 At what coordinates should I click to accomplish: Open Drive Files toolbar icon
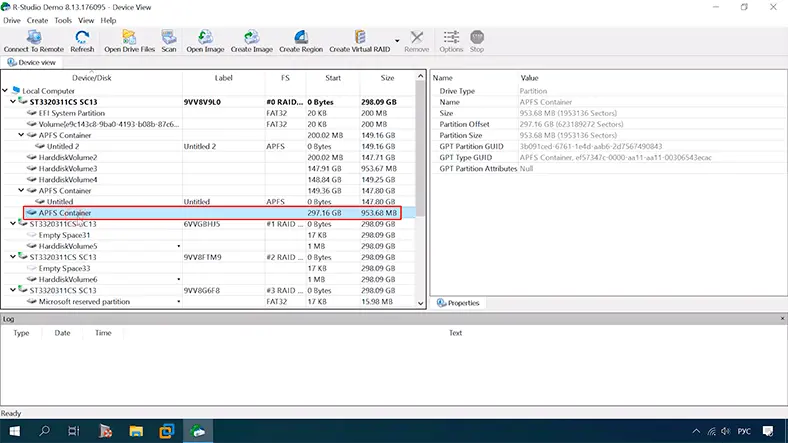tap(129, 41)
